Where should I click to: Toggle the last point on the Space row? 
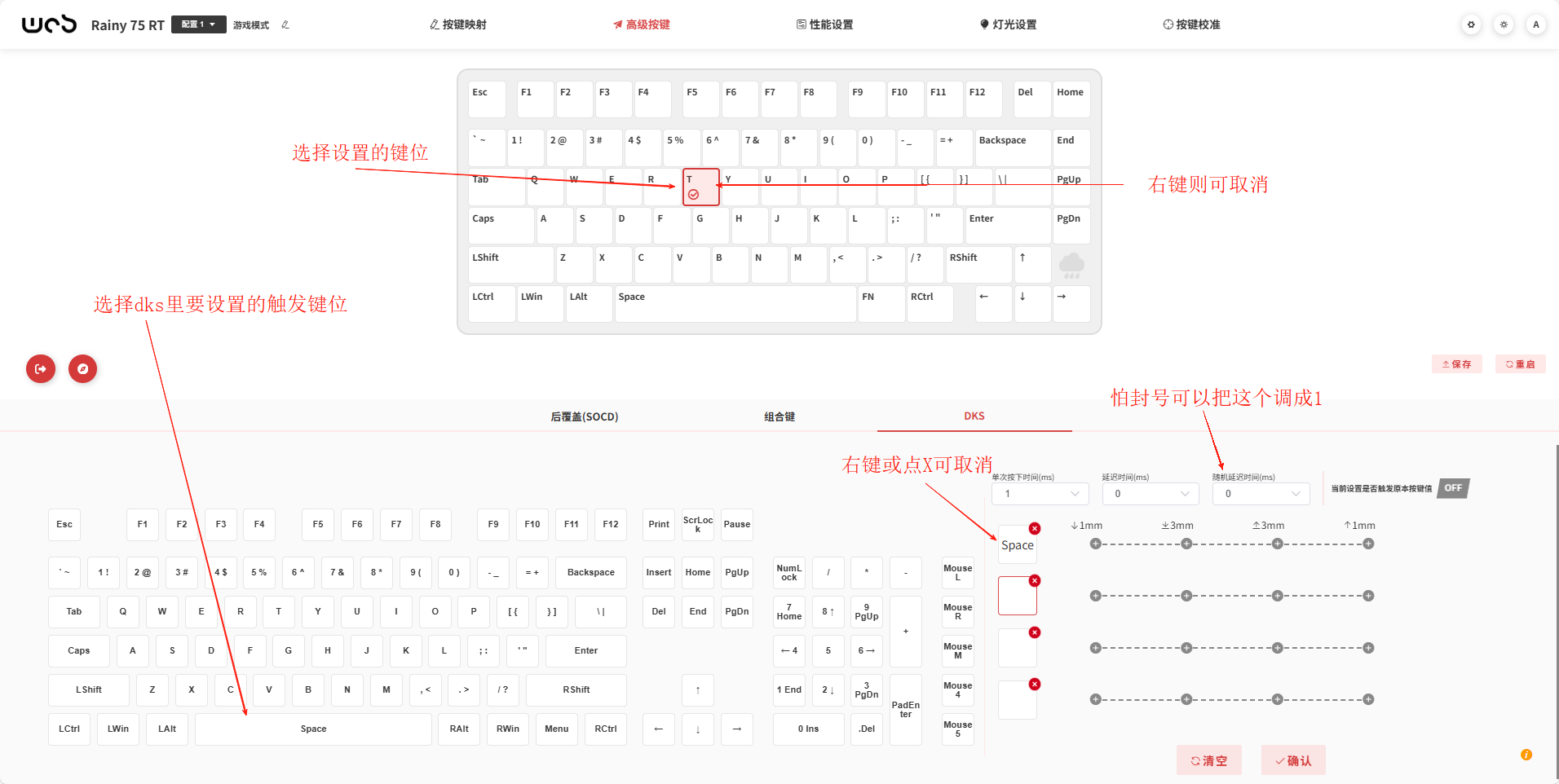pos(1368,544)
